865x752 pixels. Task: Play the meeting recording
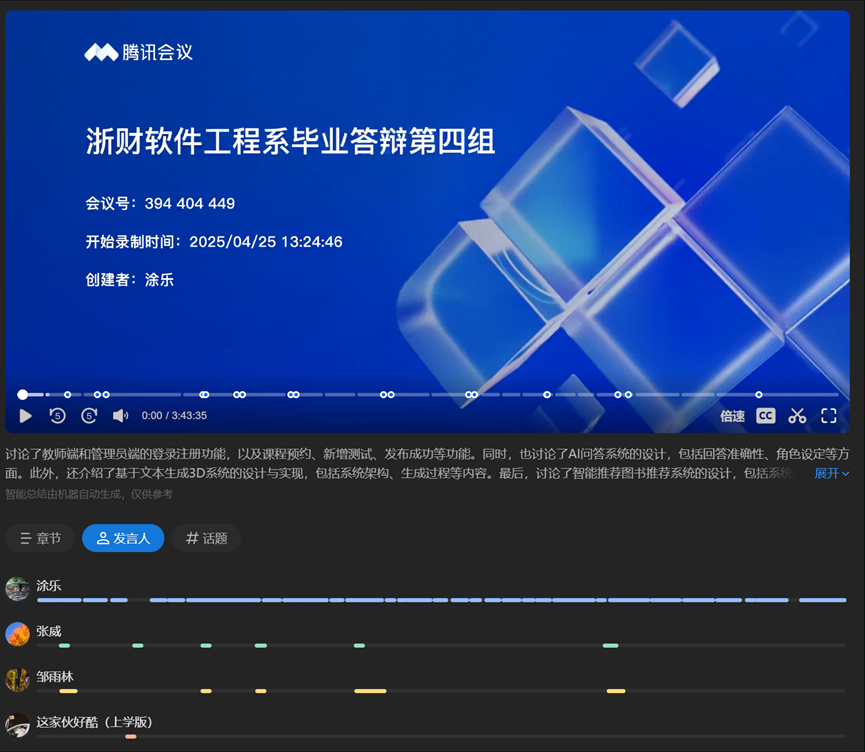[26, 416]
